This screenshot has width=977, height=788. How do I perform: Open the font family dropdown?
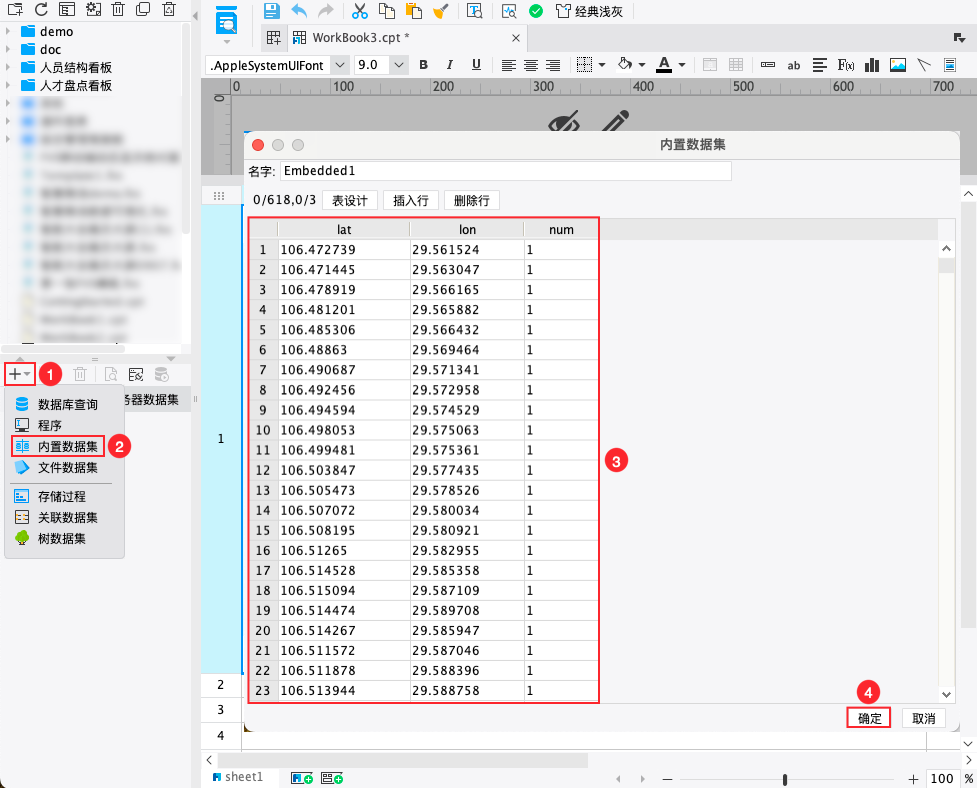[x=340, y=65]
